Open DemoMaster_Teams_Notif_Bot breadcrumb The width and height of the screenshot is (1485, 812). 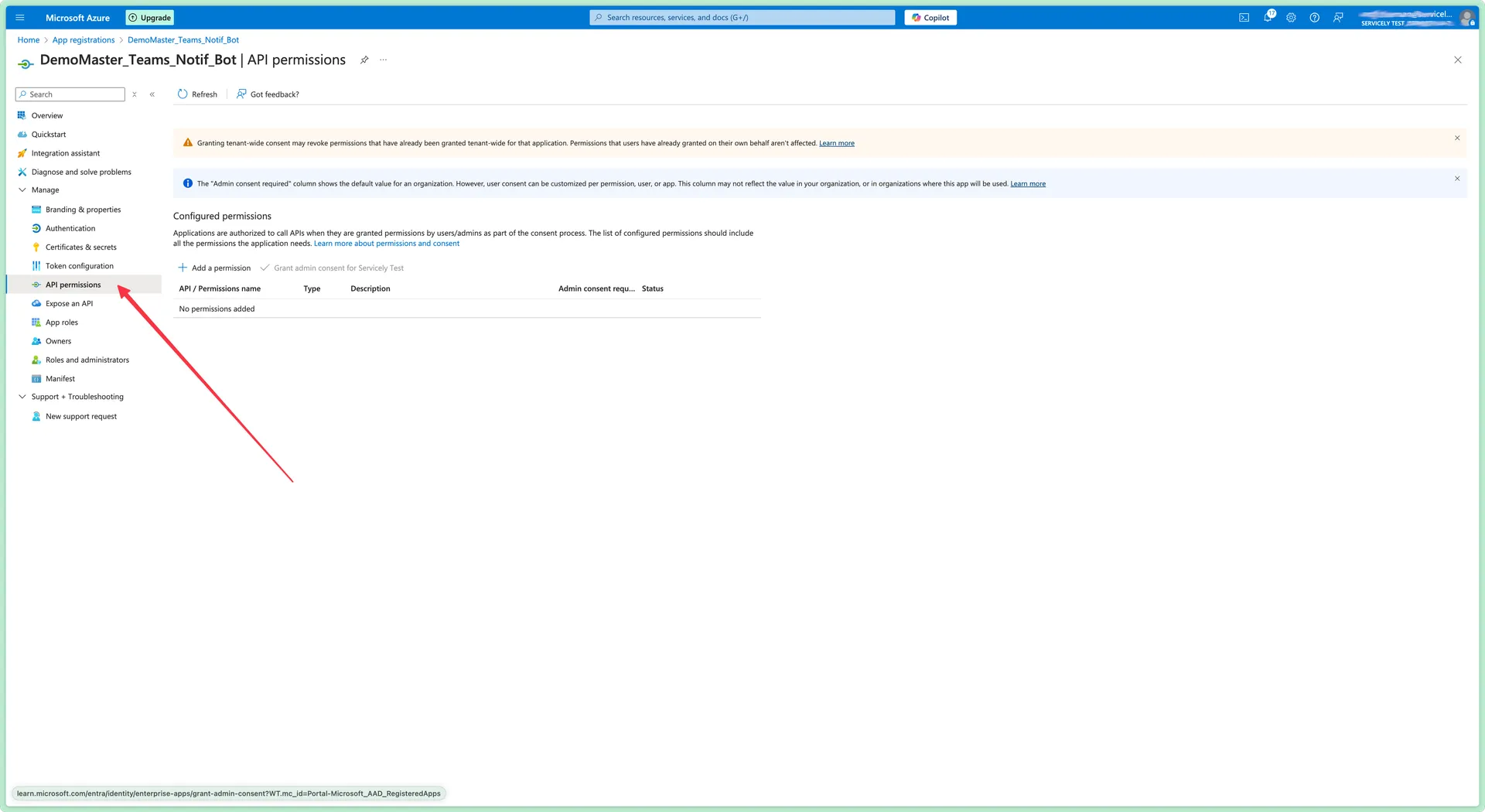coord(183,40)
